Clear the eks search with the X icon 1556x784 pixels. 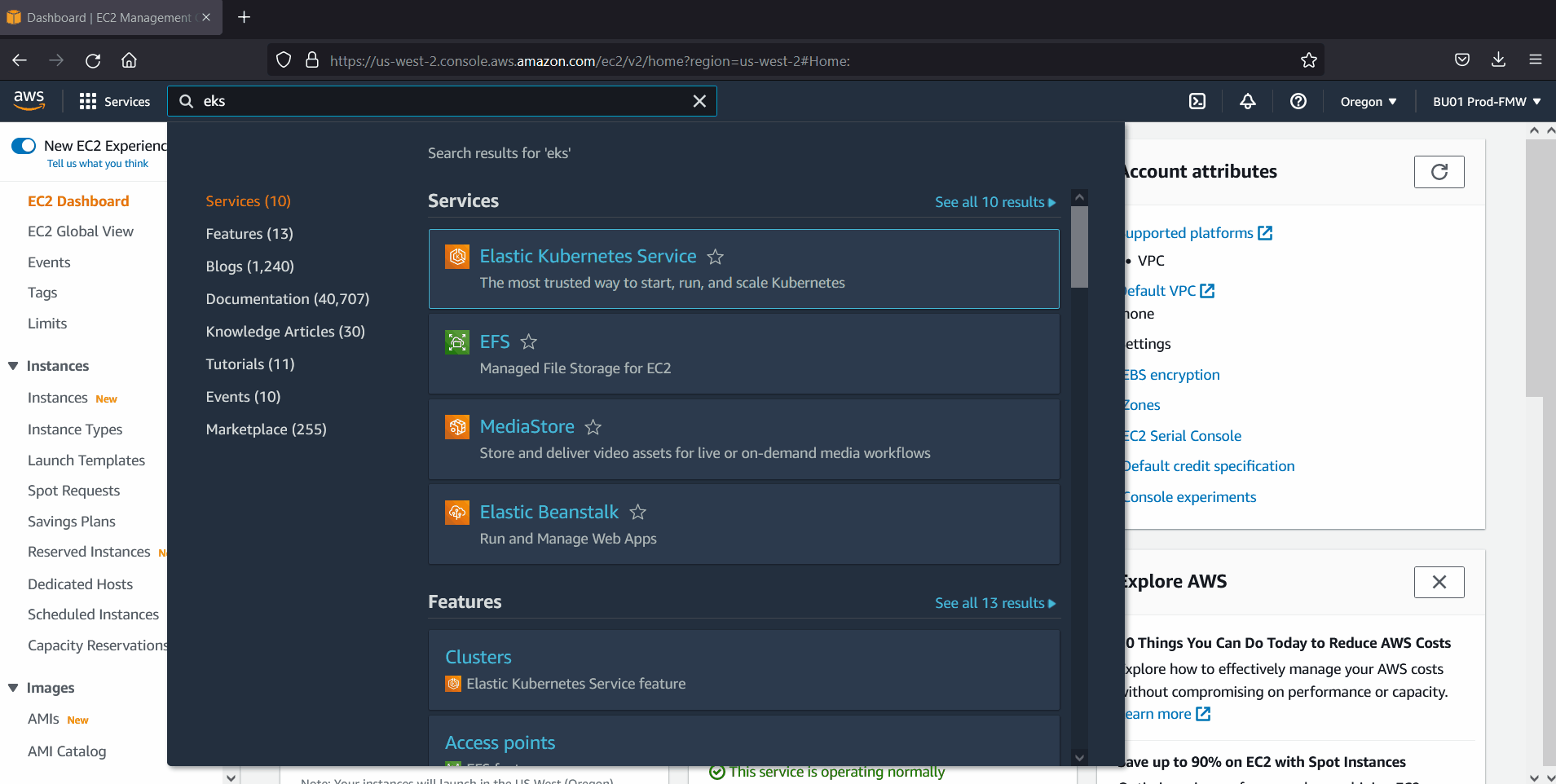(699, 101)
